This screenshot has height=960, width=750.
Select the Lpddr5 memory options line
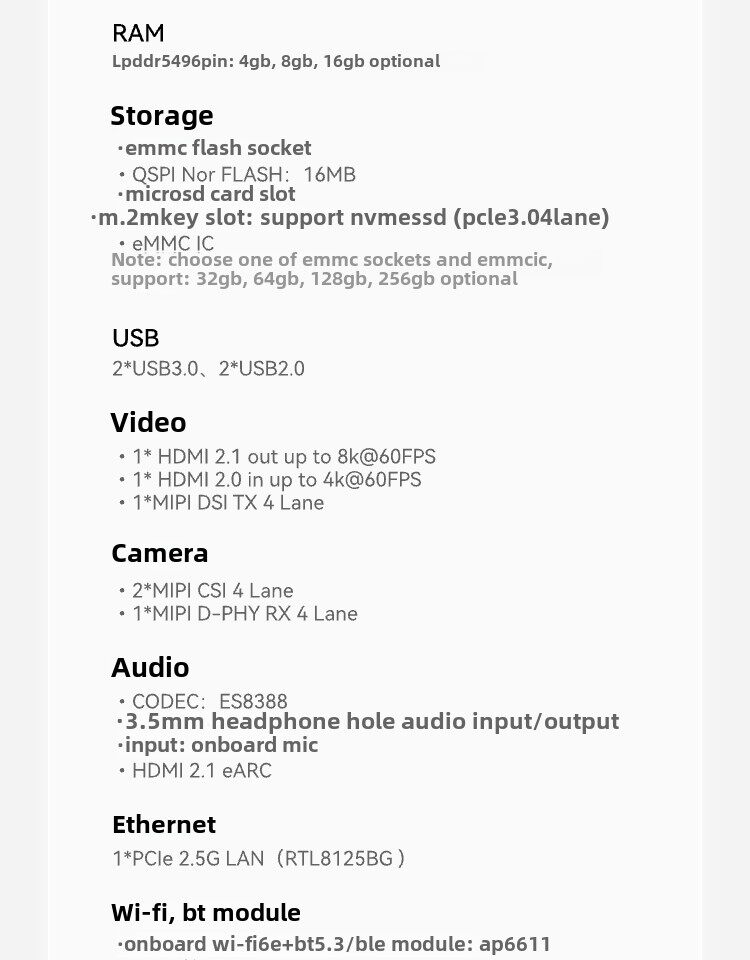click(x=276, y=61)
